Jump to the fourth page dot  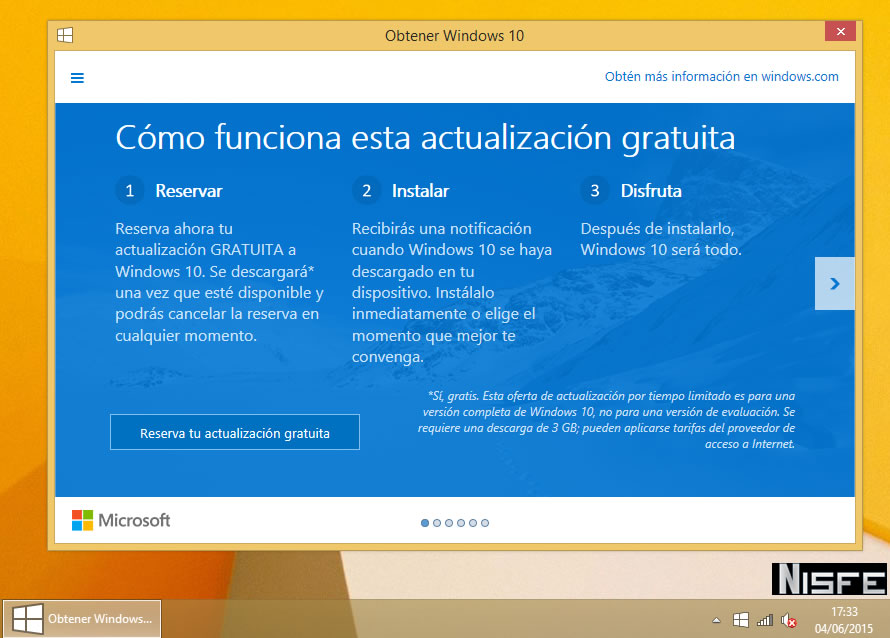click(461, 522)
